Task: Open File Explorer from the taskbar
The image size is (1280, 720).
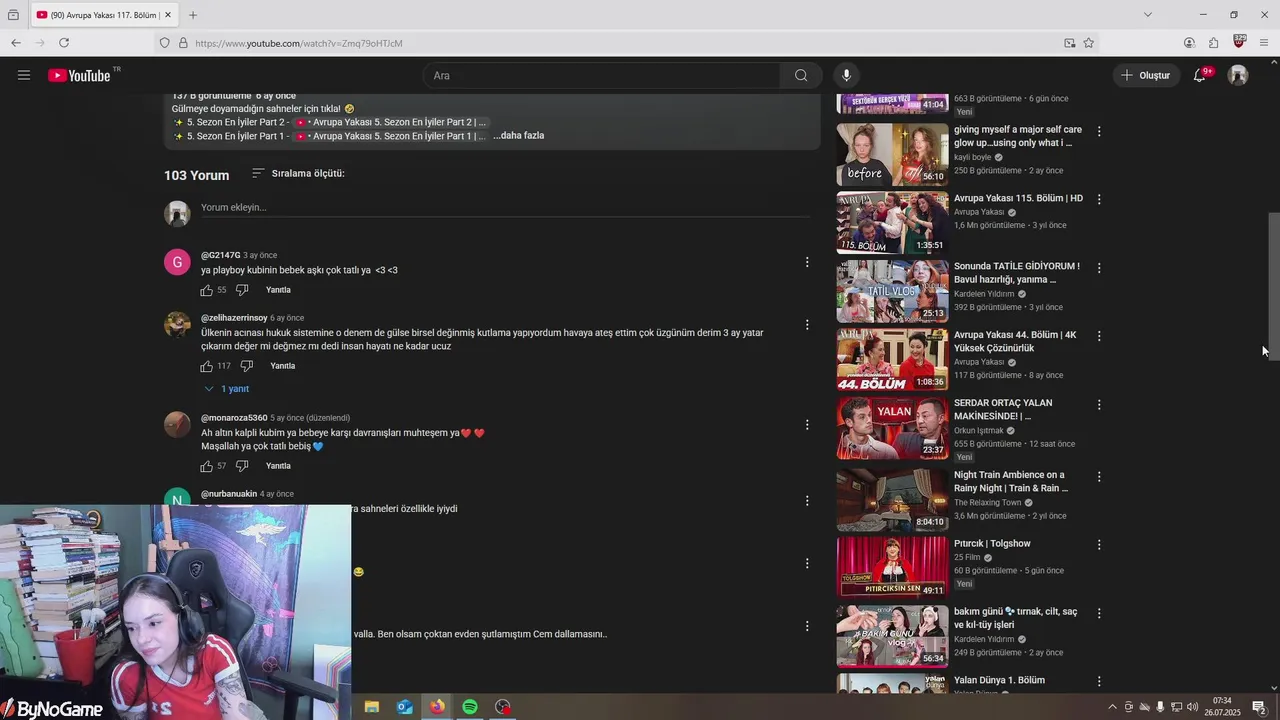Action: [x=372, y=707]
